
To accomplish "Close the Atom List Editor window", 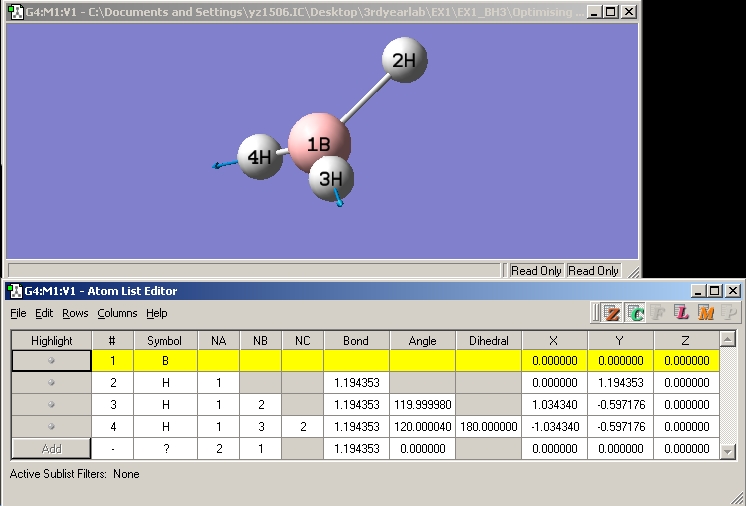I will (x=733, y=291).
